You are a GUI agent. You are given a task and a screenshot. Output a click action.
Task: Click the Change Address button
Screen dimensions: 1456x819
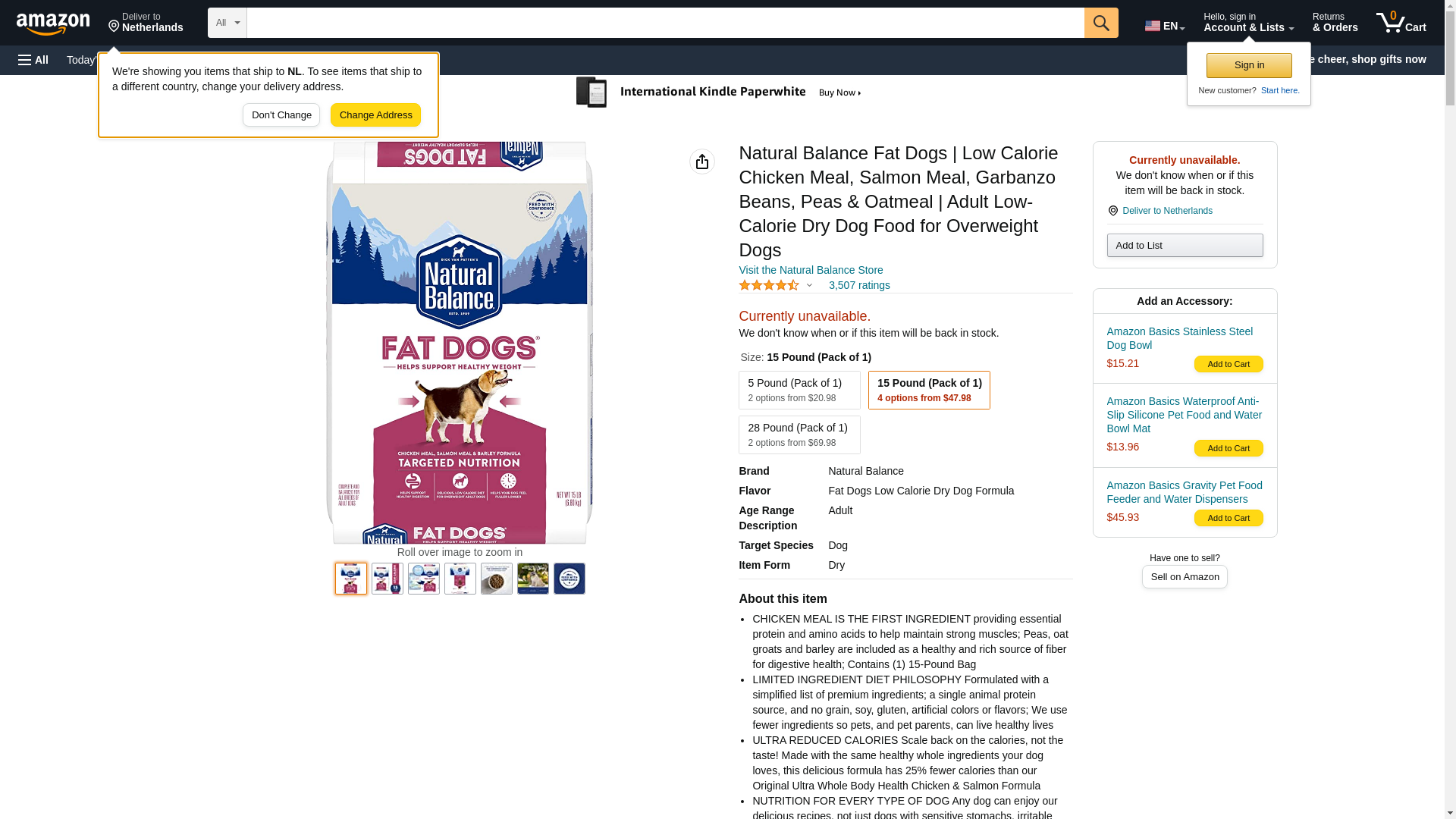(x=375, y=115)
